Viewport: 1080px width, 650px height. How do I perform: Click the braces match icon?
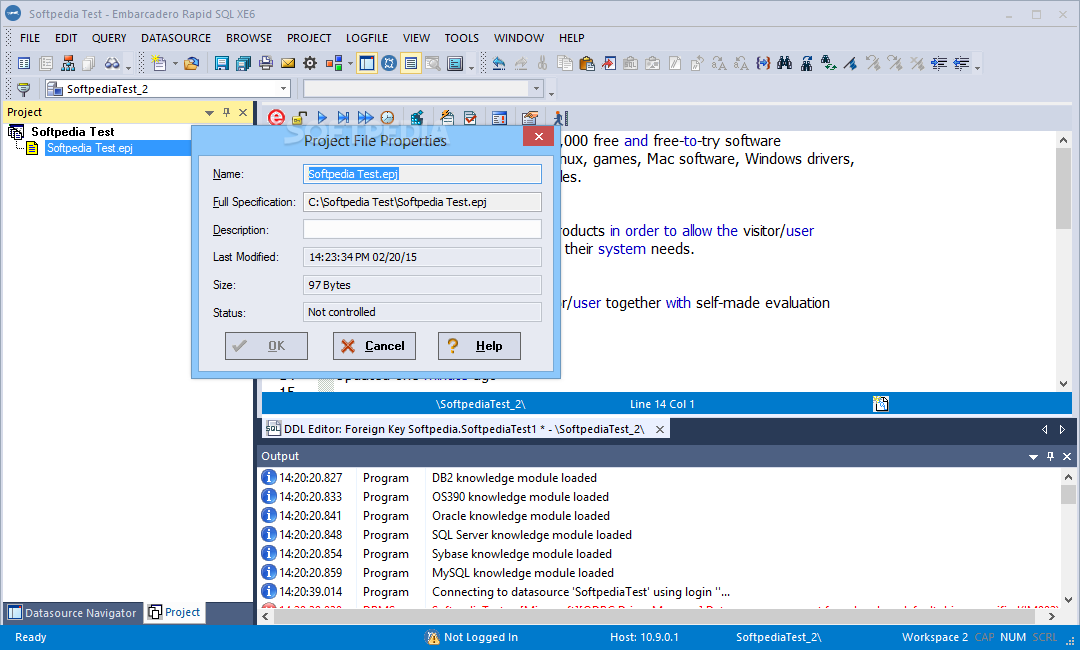click(x=762, y=64)
